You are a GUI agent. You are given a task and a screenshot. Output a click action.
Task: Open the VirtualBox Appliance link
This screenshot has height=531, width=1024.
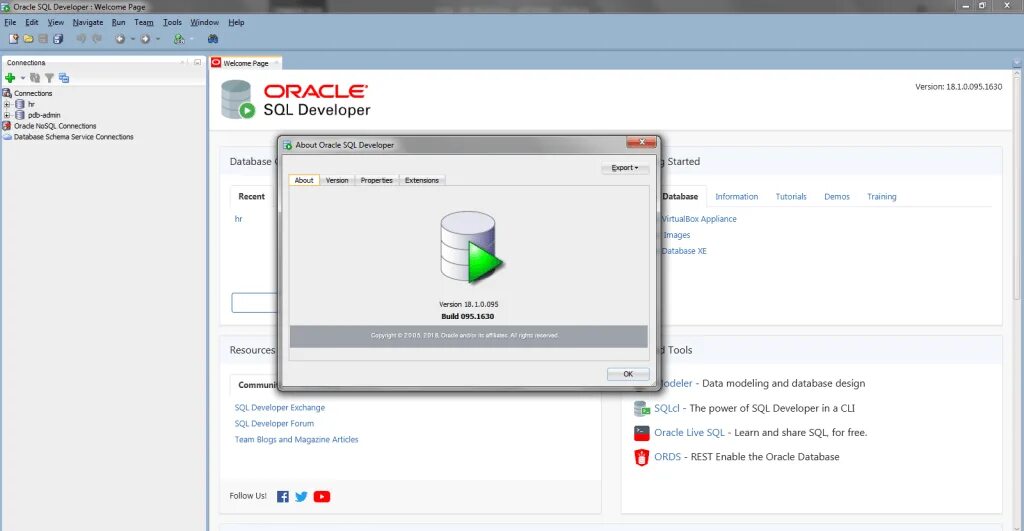tap(699, 219)
